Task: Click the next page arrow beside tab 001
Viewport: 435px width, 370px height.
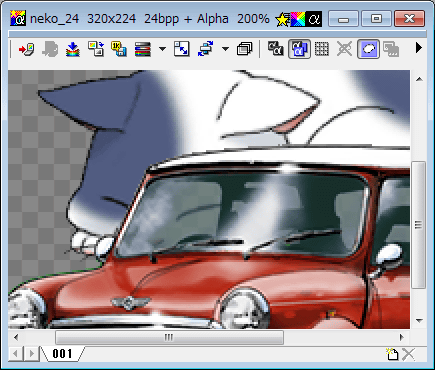Action: (x=32, y=354)
